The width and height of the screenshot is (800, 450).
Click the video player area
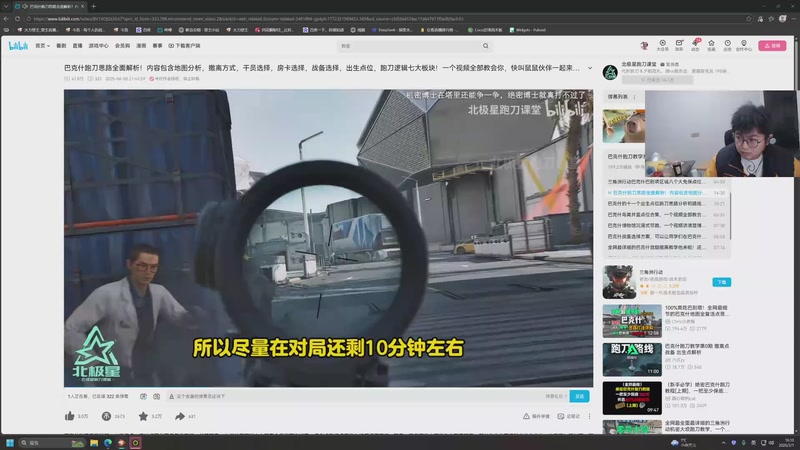coord(328,238)
